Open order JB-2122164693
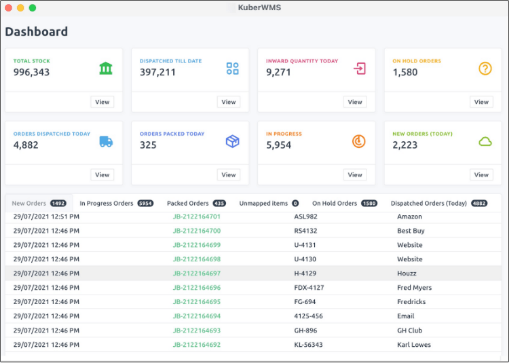The width and height of the screenshot is (509, 363). point(197,330)
